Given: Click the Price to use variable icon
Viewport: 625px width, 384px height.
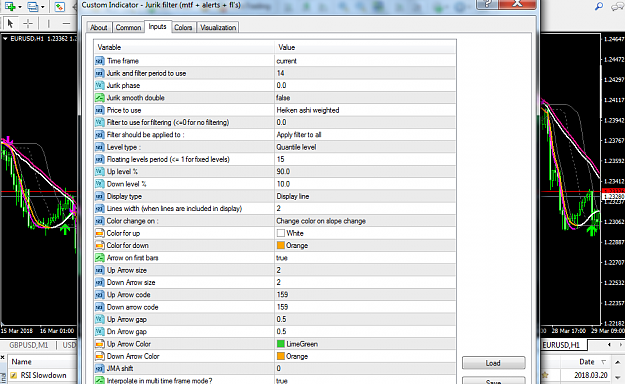Looking at the screenshot, I should 100,110.
